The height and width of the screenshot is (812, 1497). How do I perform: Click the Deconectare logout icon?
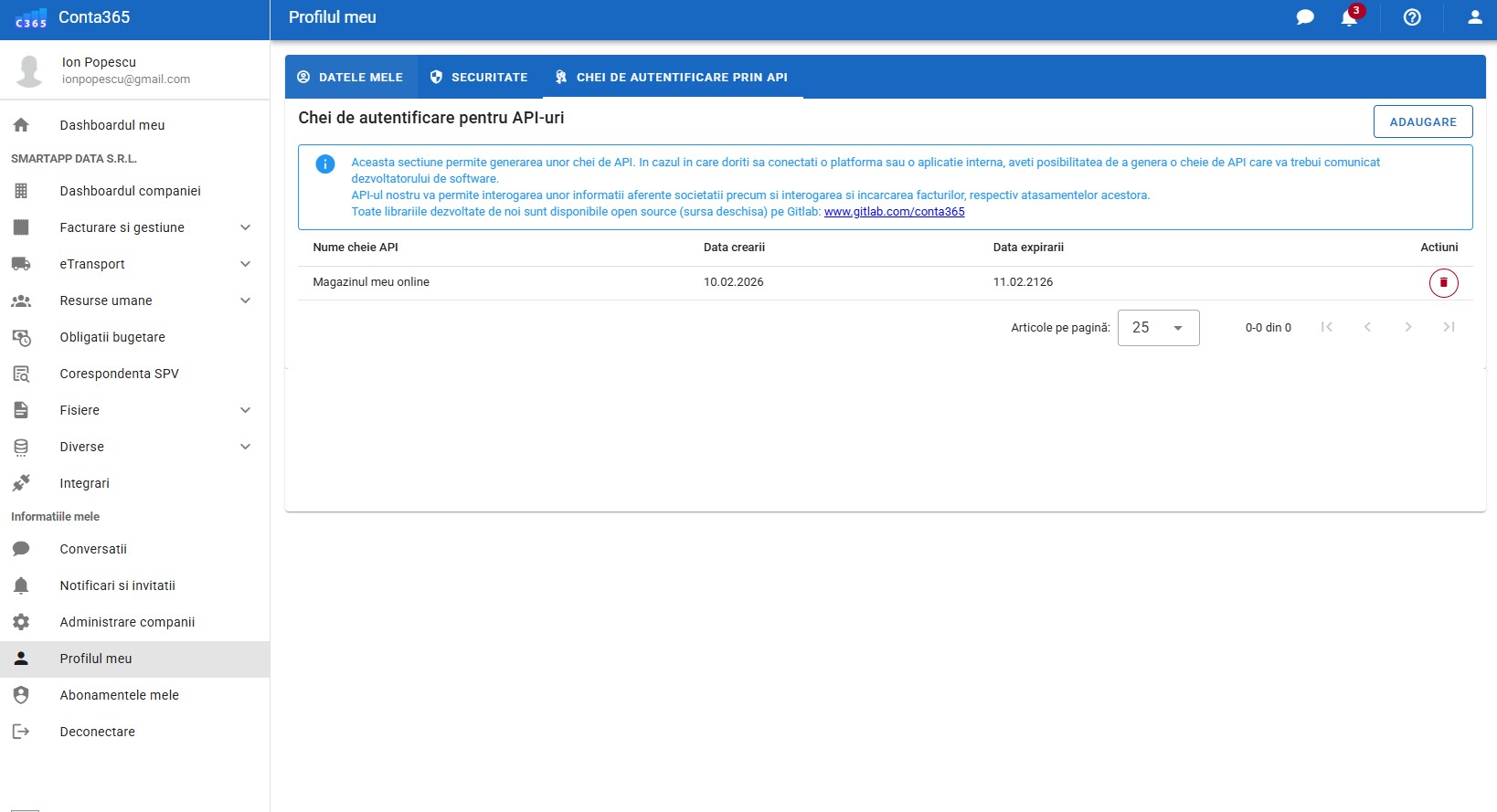click(x=21, y=732)
